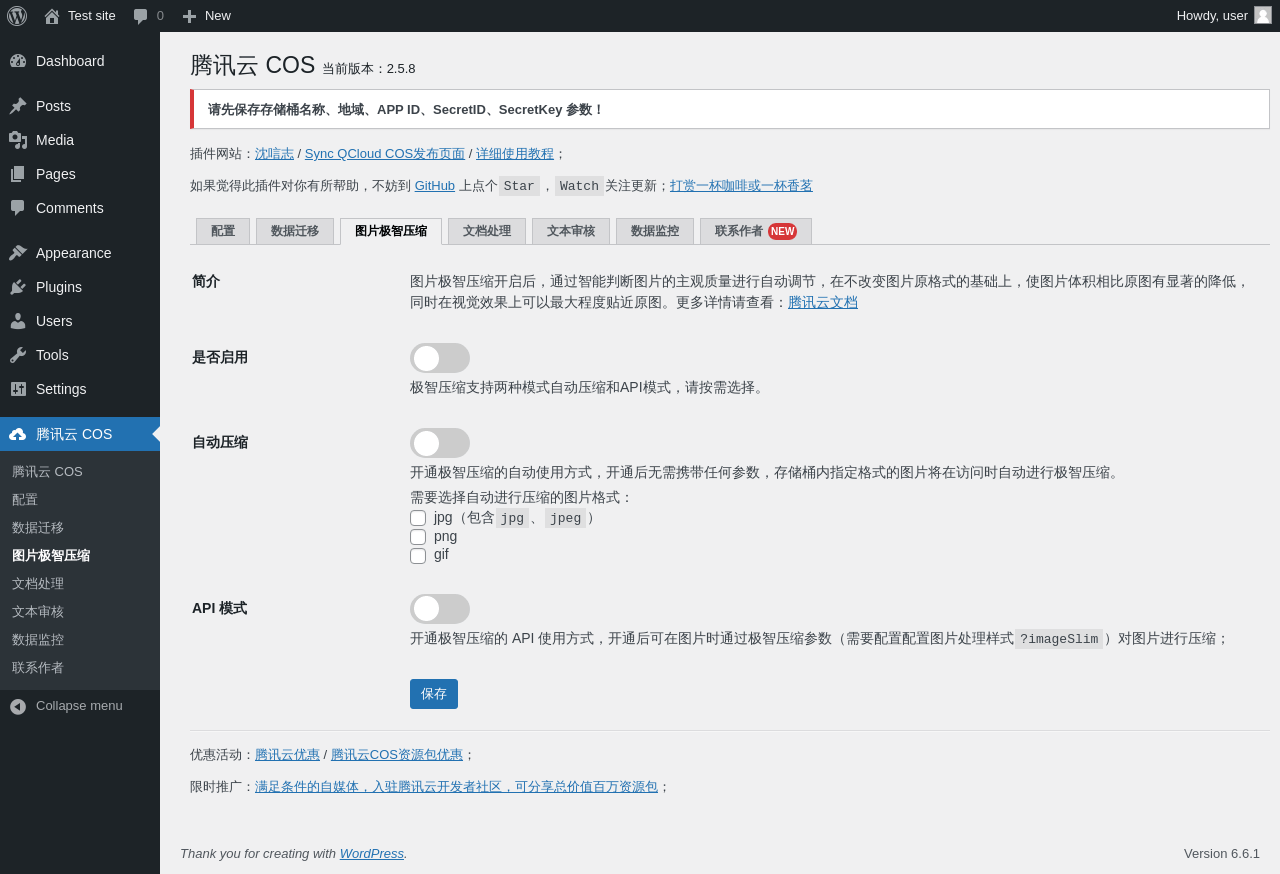The image size is (1280, 874).
Task: Open the 详细使用教程 link
Action: click(515, 154)
